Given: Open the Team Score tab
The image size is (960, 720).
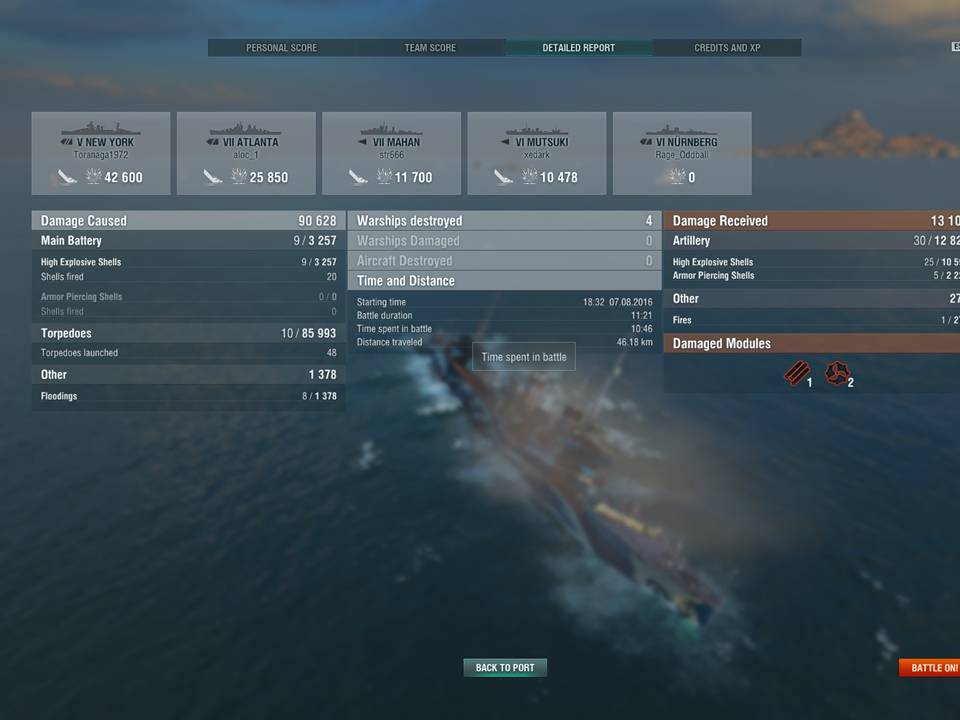Looking at the screenshot, I should [x=430, y=48].
